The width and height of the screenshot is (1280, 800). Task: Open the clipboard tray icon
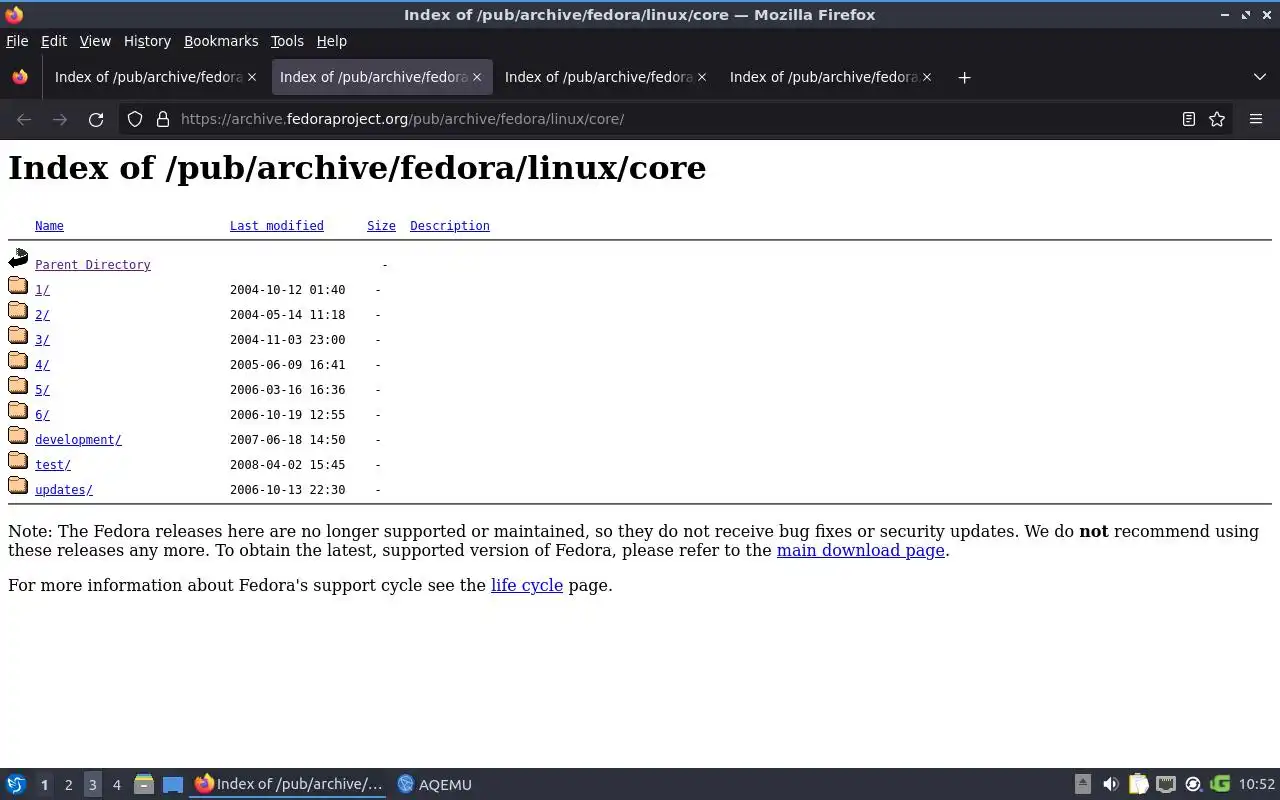[x=1138, y=785]
